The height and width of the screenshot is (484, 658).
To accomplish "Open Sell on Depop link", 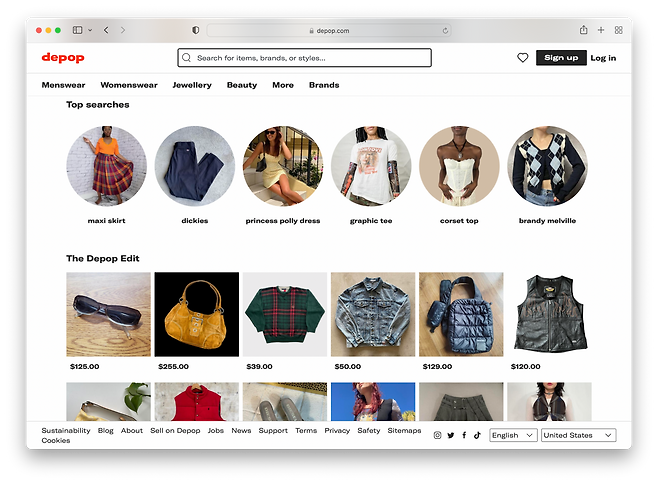I will click(x=175, y=430).
